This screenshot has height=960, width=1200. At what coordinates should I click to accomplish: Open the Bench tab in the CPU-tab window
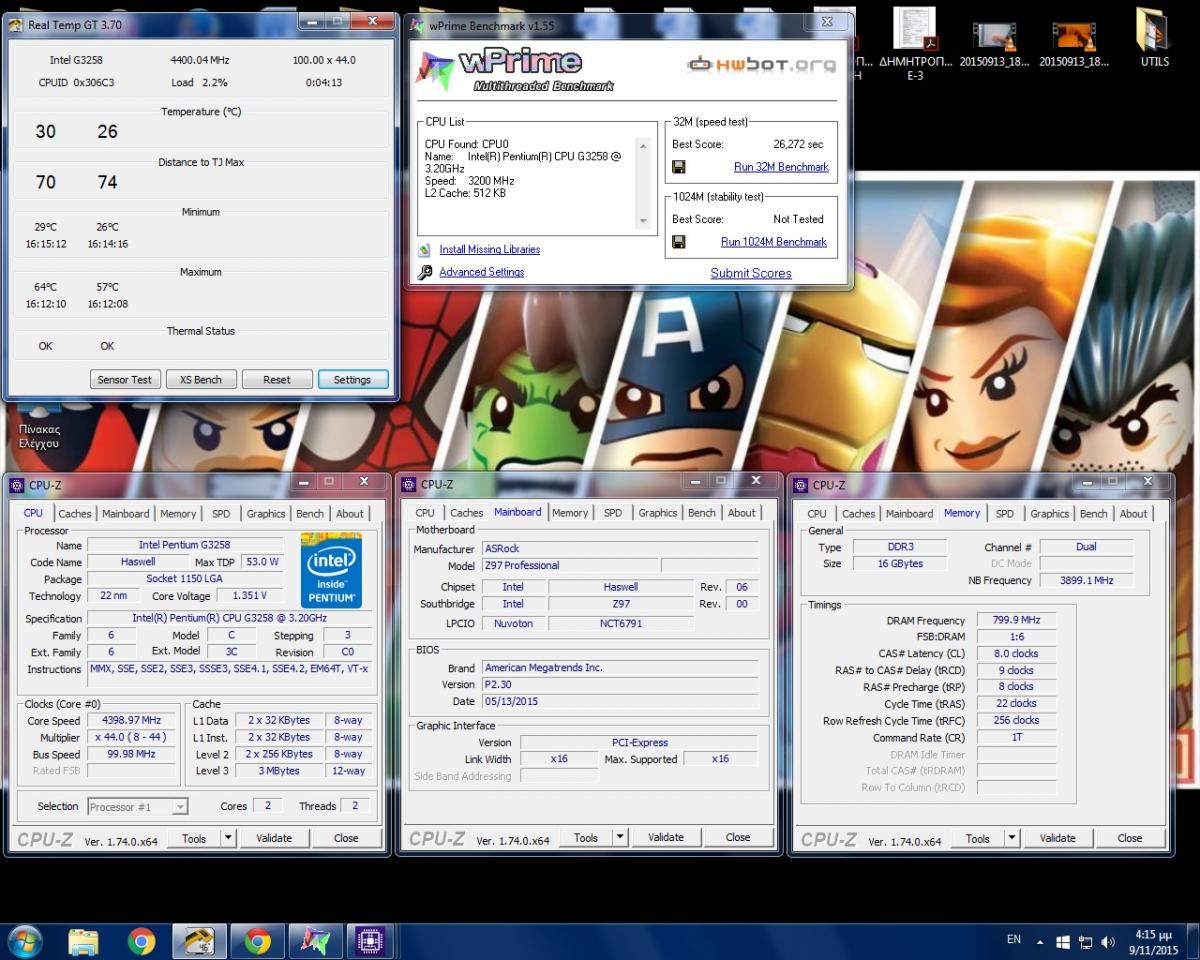click(x=310, y=514)
